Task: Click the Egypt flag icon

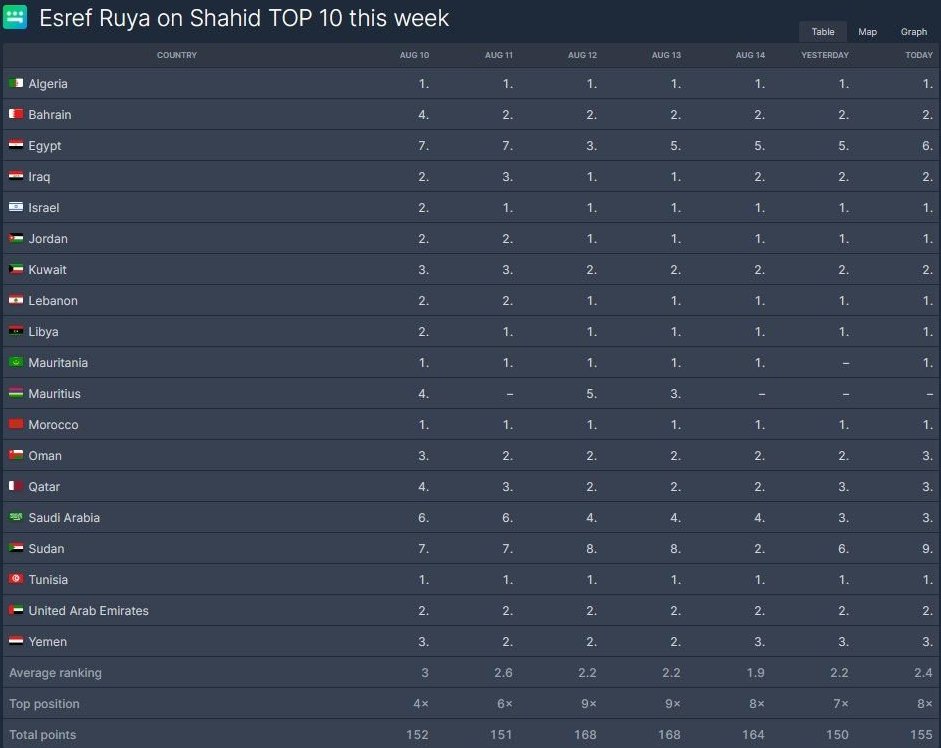Action: [16, 146]
